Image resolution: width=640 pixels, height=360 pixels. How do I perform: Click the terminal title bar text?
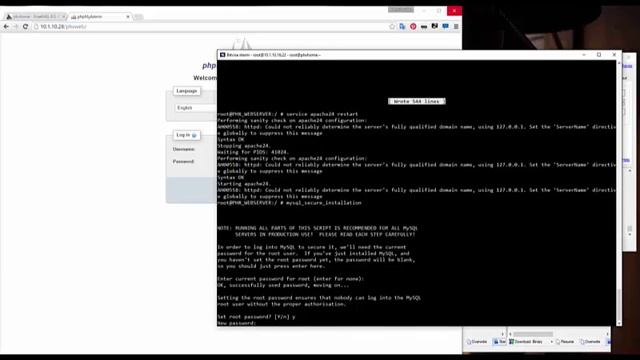273,55
